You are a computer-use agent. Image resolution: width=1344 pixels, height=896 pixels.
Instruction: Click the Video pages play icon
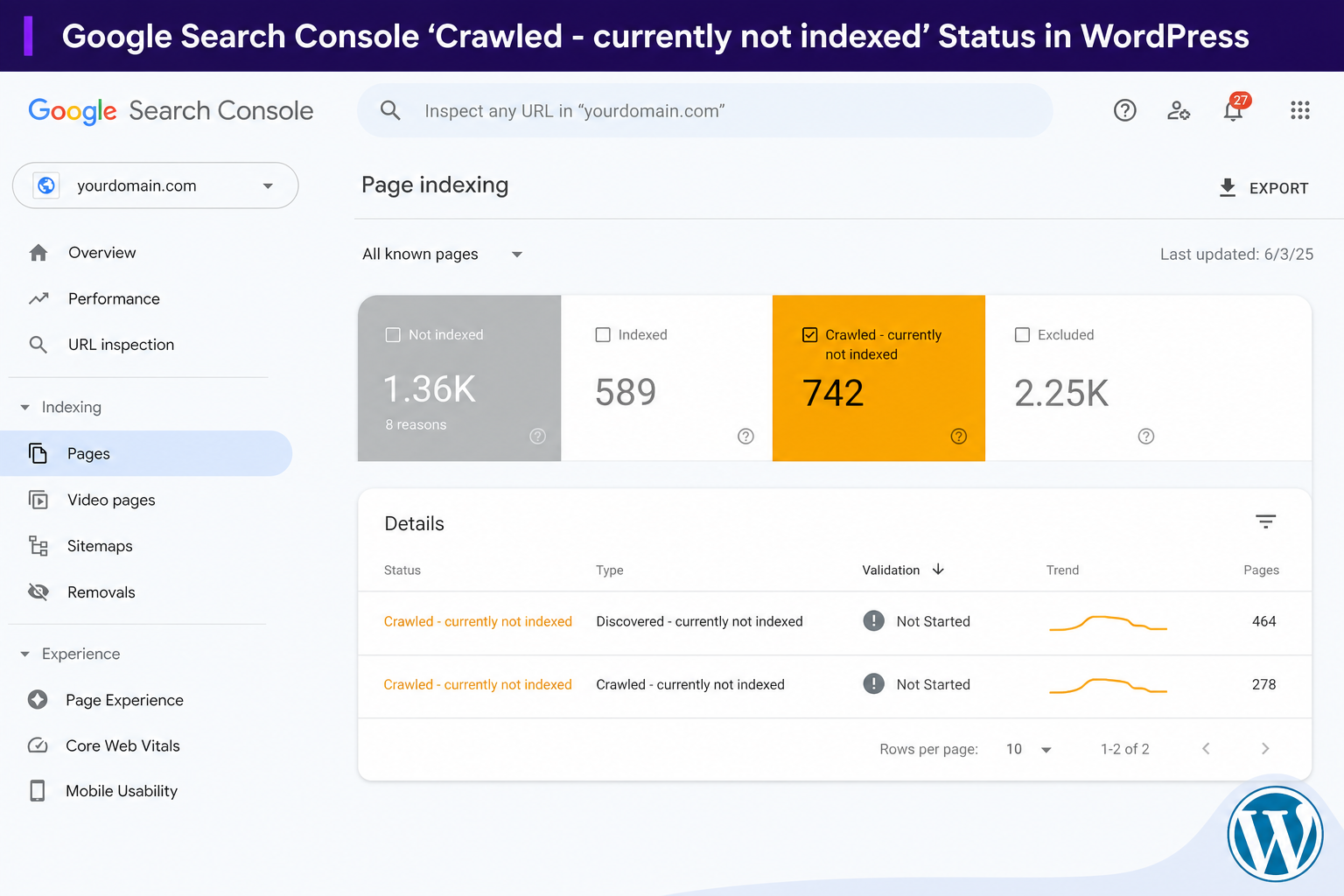[x=38, y=500]
